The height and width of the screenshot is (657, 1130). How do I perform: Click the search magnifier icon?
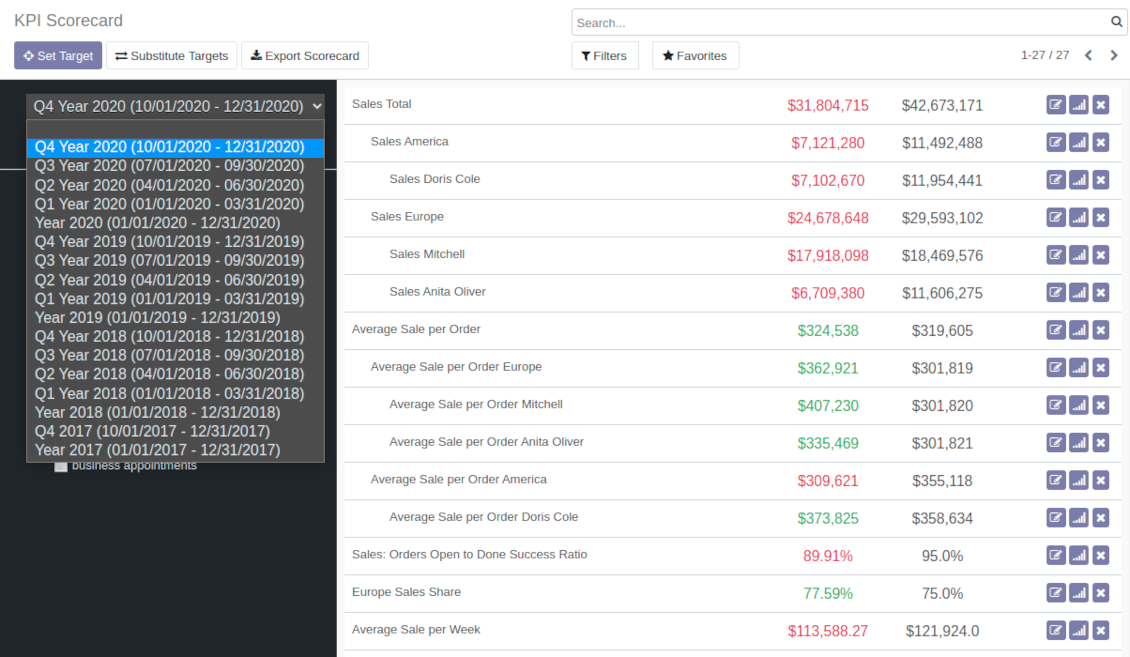(x=1117, y=22)
